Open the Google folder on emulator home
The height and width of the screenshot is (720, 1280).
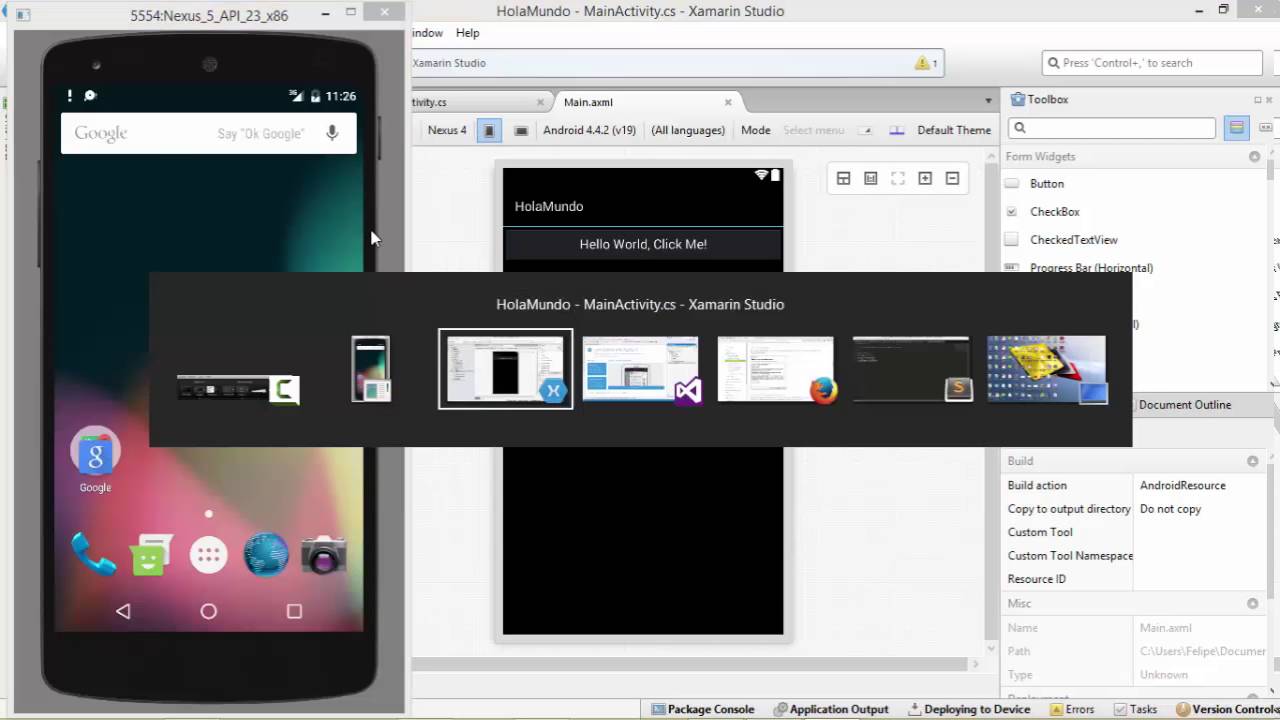pos(95,460)
